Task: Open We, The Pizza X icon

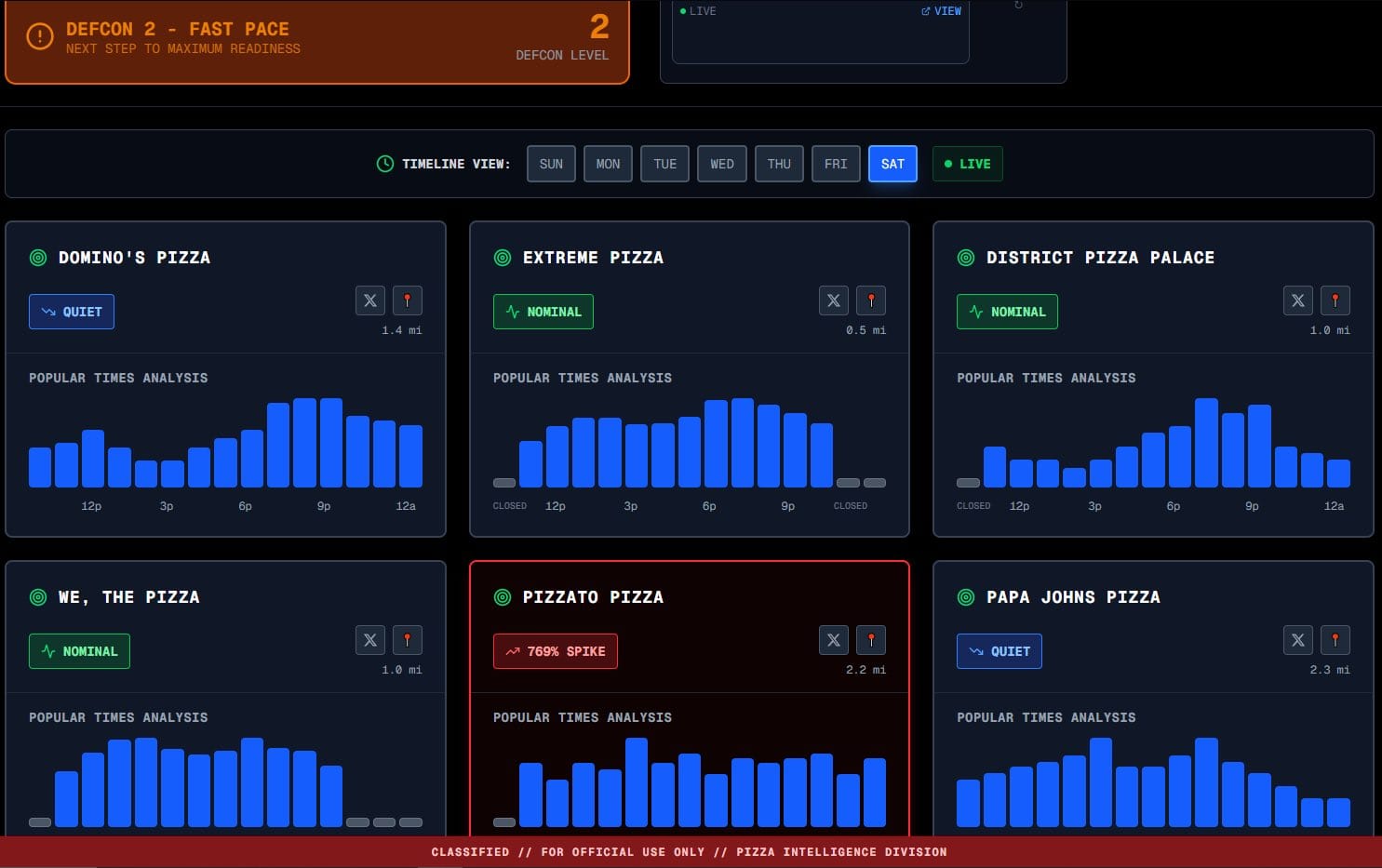Action: pyautogui.click(x=370, y=640)
